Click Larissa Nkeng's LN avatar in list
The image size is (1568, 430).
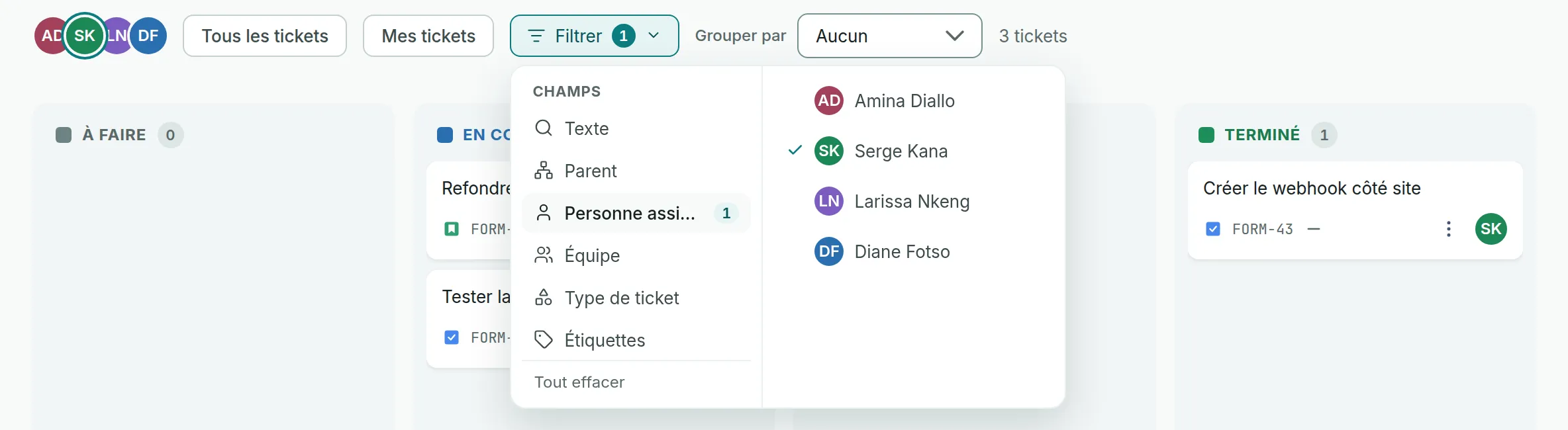click(829, 201)
